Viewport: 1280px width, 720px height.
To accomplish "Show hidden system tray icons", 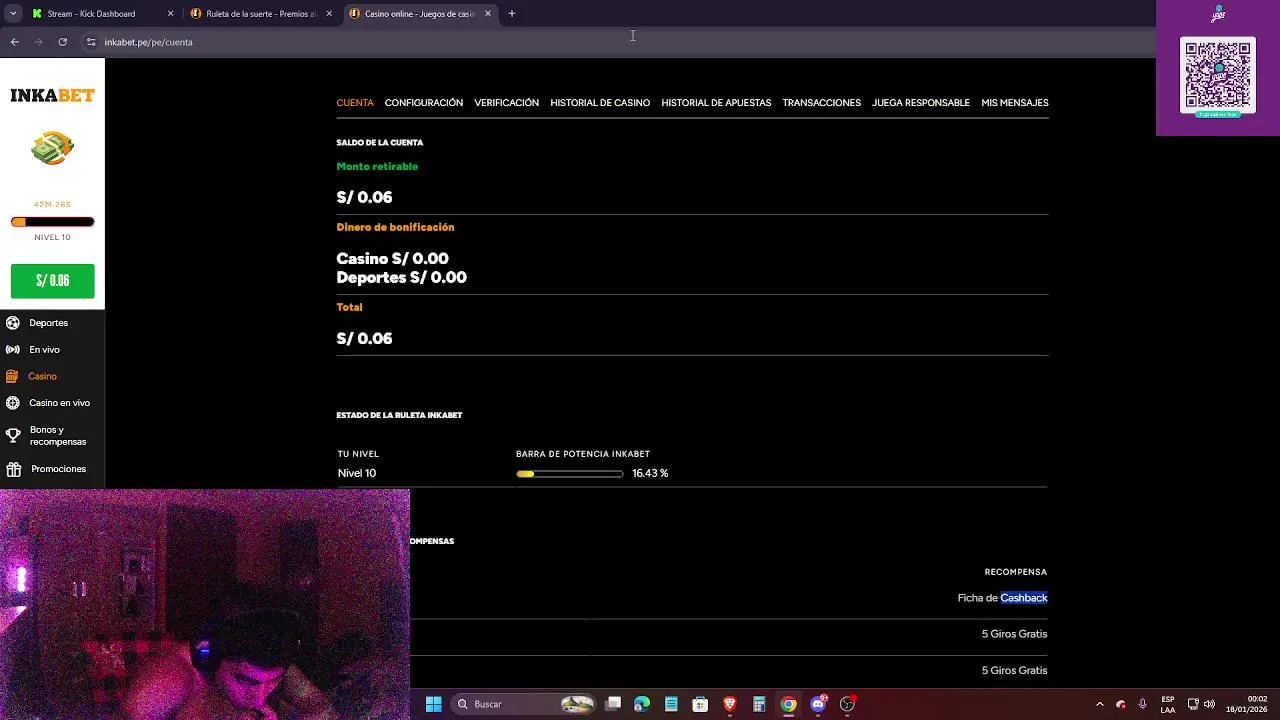I will 1100,704.
